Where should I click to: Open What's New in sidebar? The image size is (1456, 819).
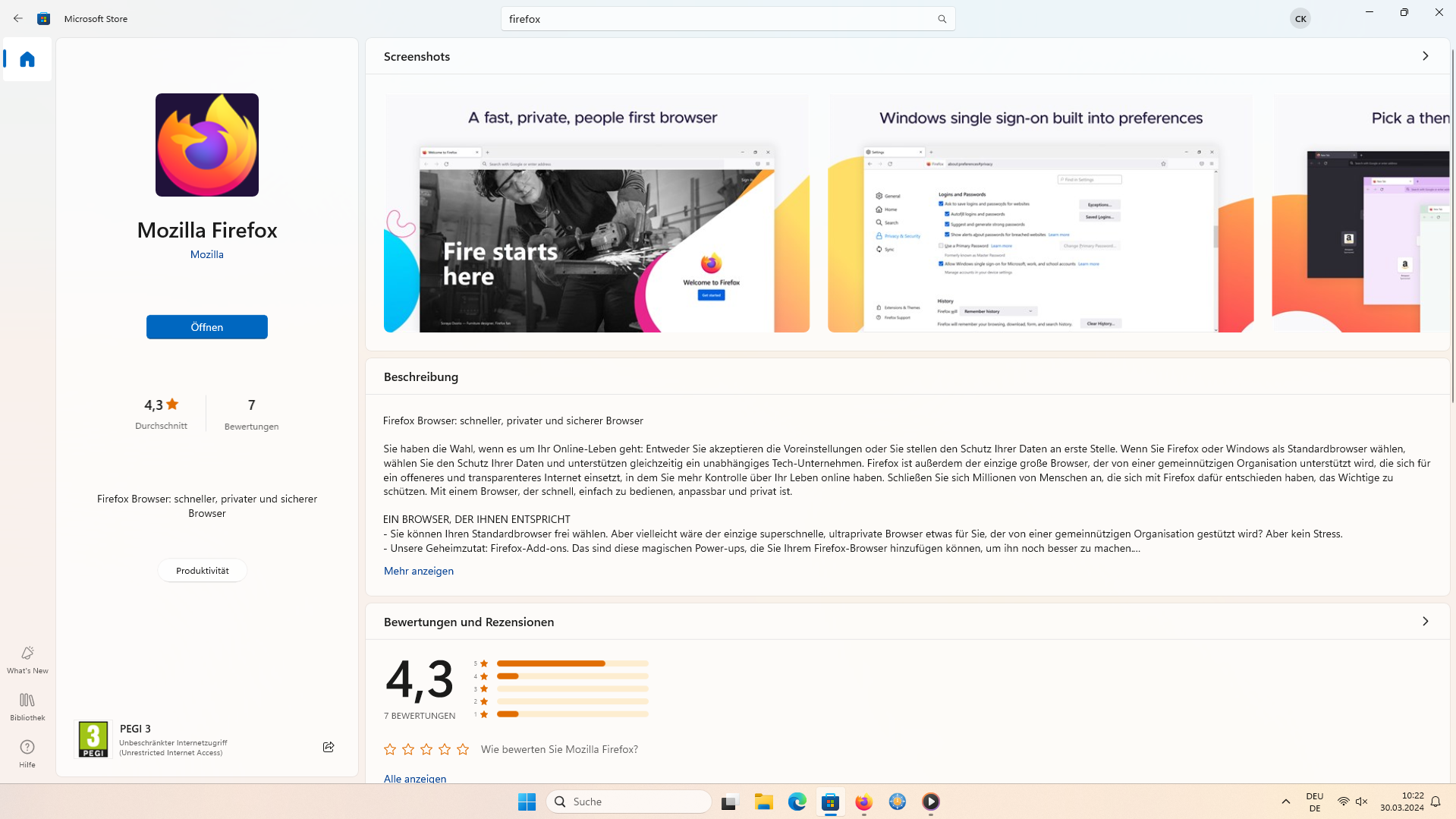point(27,660)
